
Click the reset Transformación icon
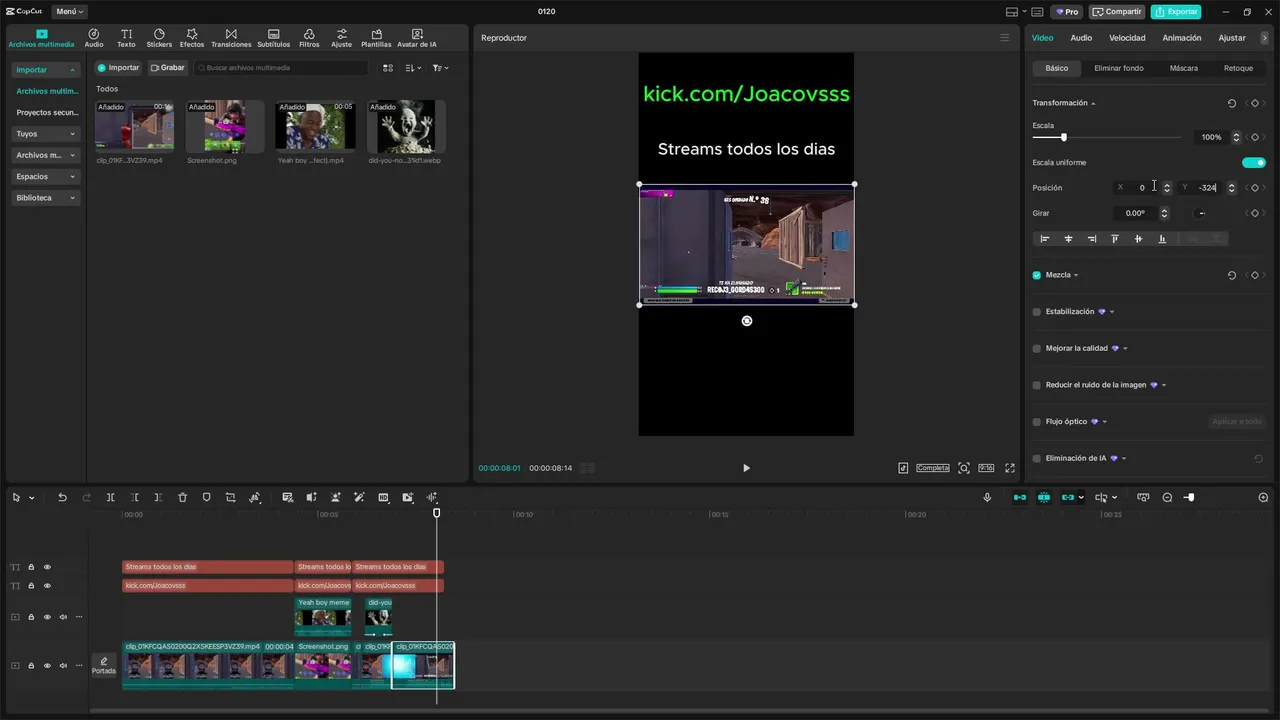click(1231, 103)
